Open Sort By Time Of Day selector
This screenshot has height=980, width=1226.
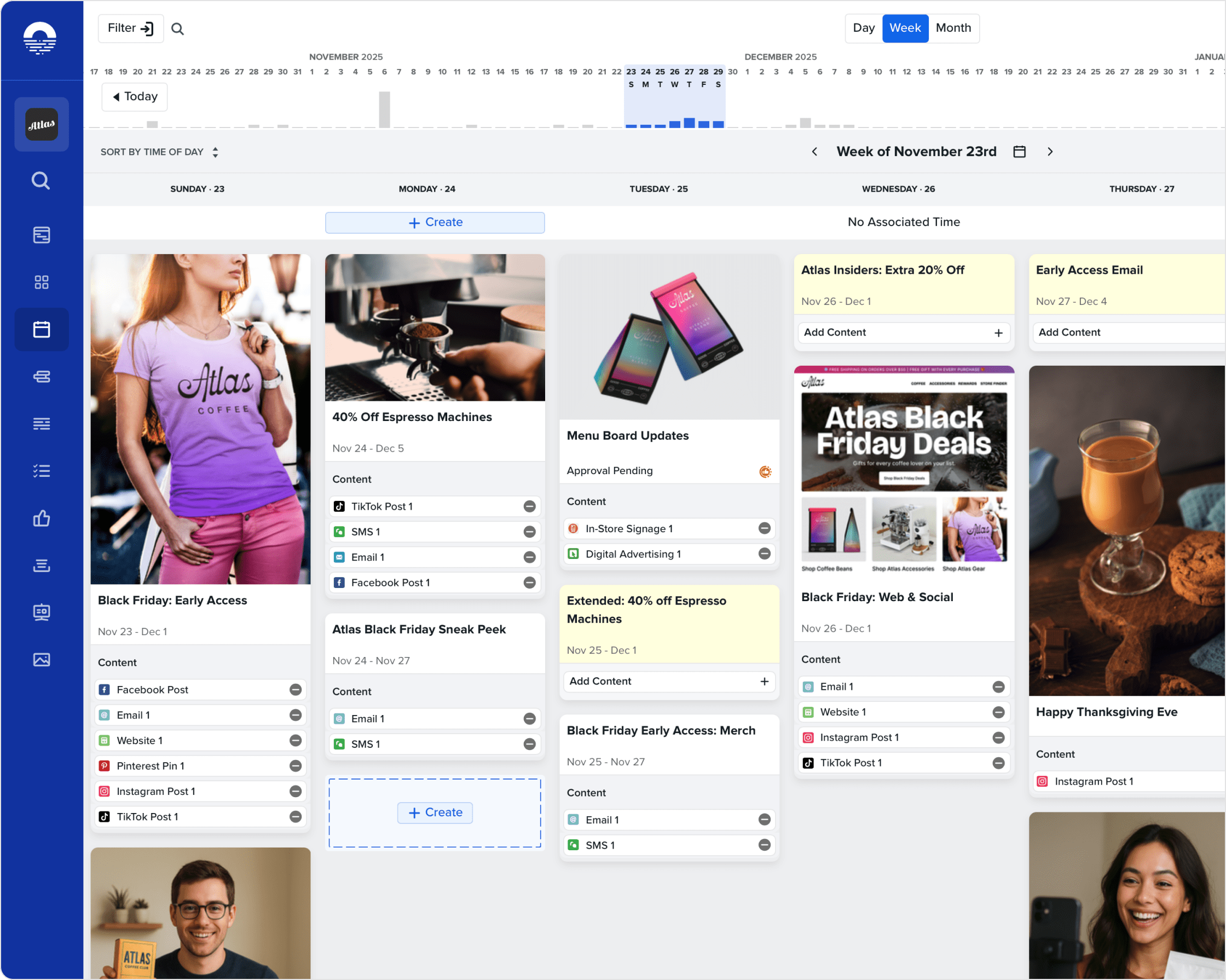pos(159,152)
